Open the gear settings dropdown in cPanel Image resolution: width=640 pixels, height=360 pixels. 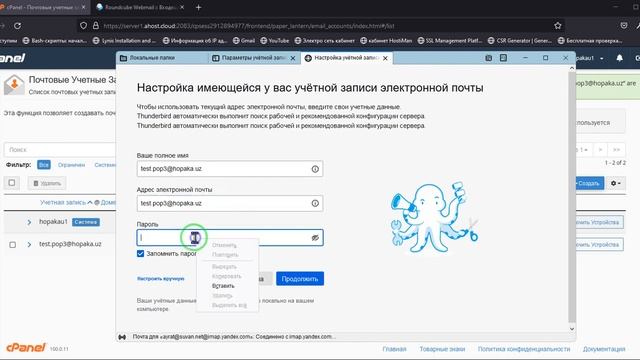pyautogui.click(x=616, y=183)
